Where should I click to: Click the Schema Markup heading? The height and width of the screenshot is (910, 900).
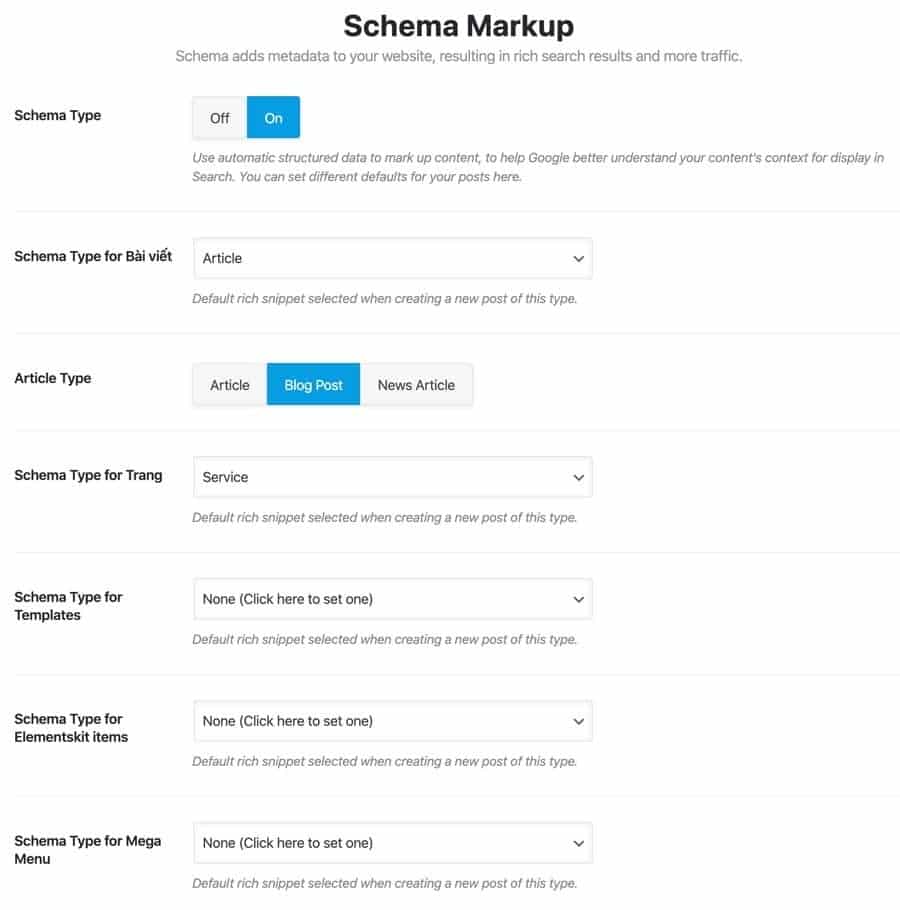(459, 25)
